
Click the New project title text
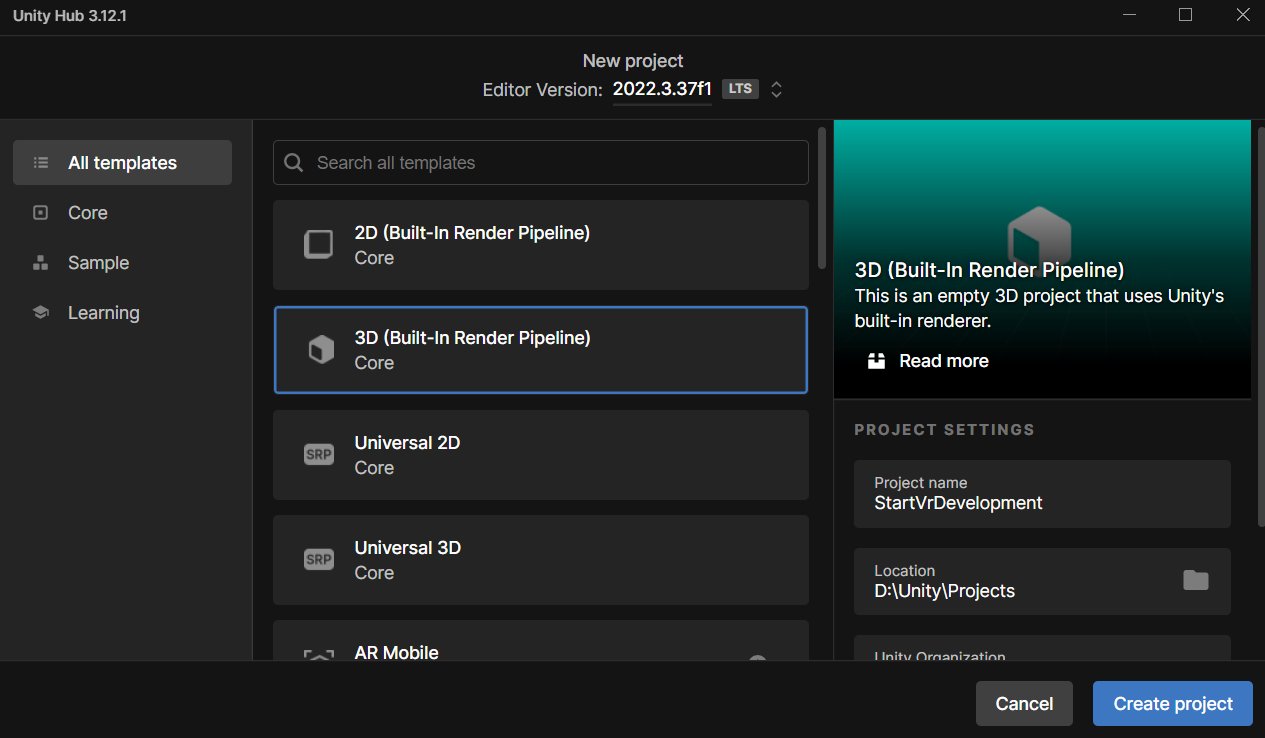point(633,61)
